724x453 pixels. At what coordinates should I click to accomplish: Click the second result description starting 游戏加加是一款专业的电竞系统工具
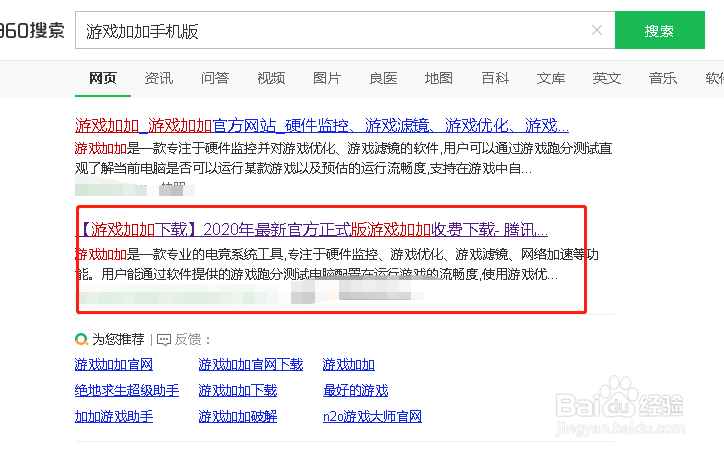point(337,264)
